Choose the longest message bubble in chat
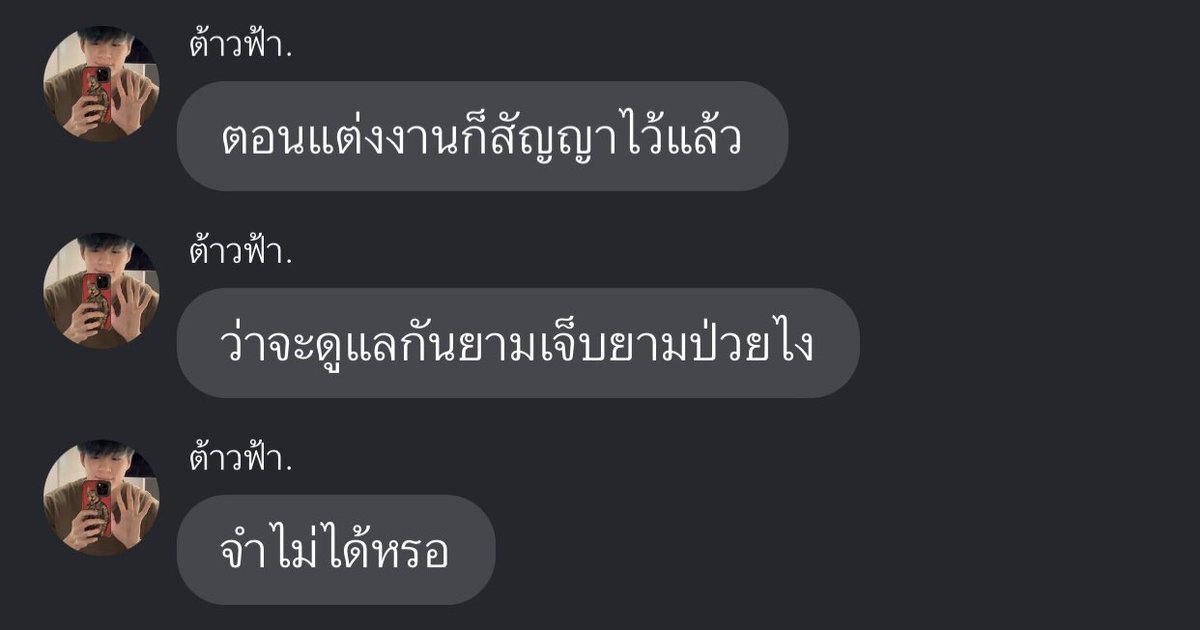The height and width of the screenshot is (630, 1200). click(518, 343)
